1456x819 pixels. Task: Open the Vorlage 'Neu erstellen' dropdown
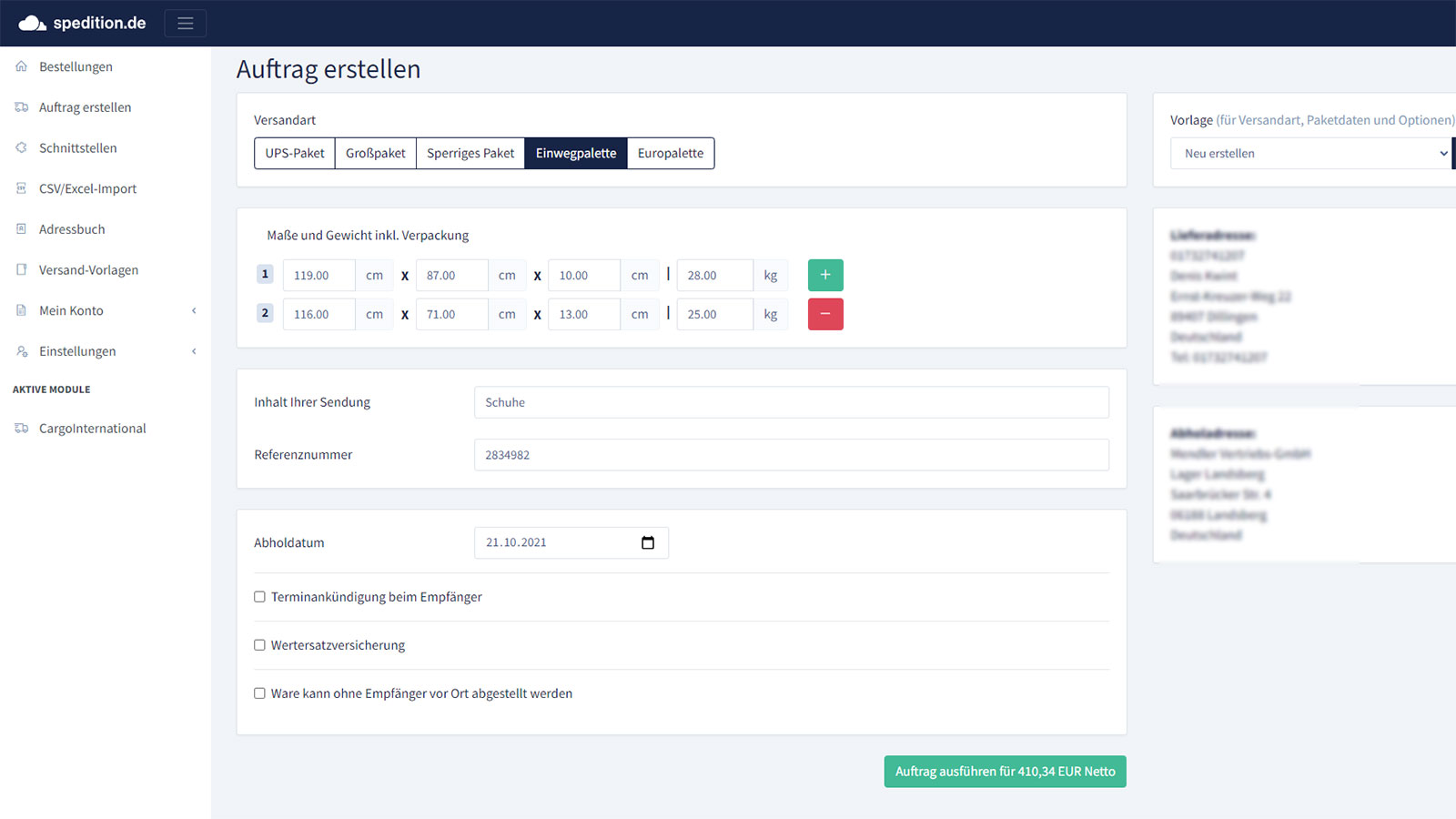1312,153
